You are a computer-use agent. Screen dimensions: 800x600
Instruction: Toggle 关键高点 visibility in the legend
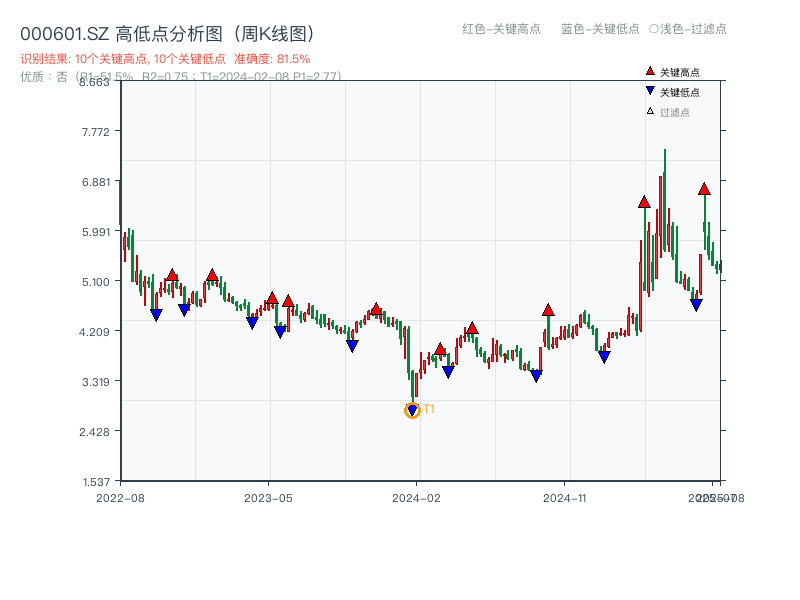[673, 70]
